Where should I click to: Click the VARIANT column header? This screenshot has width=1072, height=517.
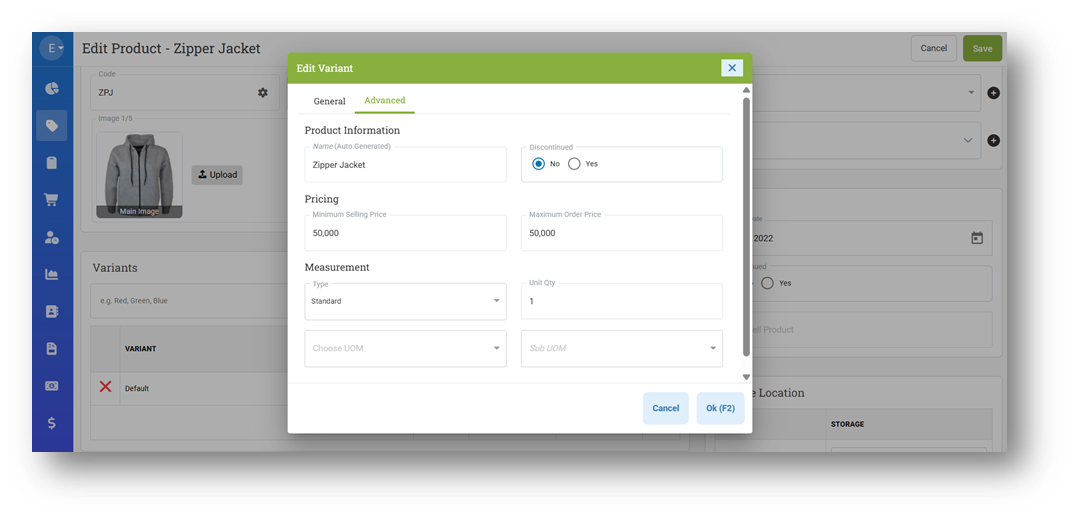click(140, 349)
